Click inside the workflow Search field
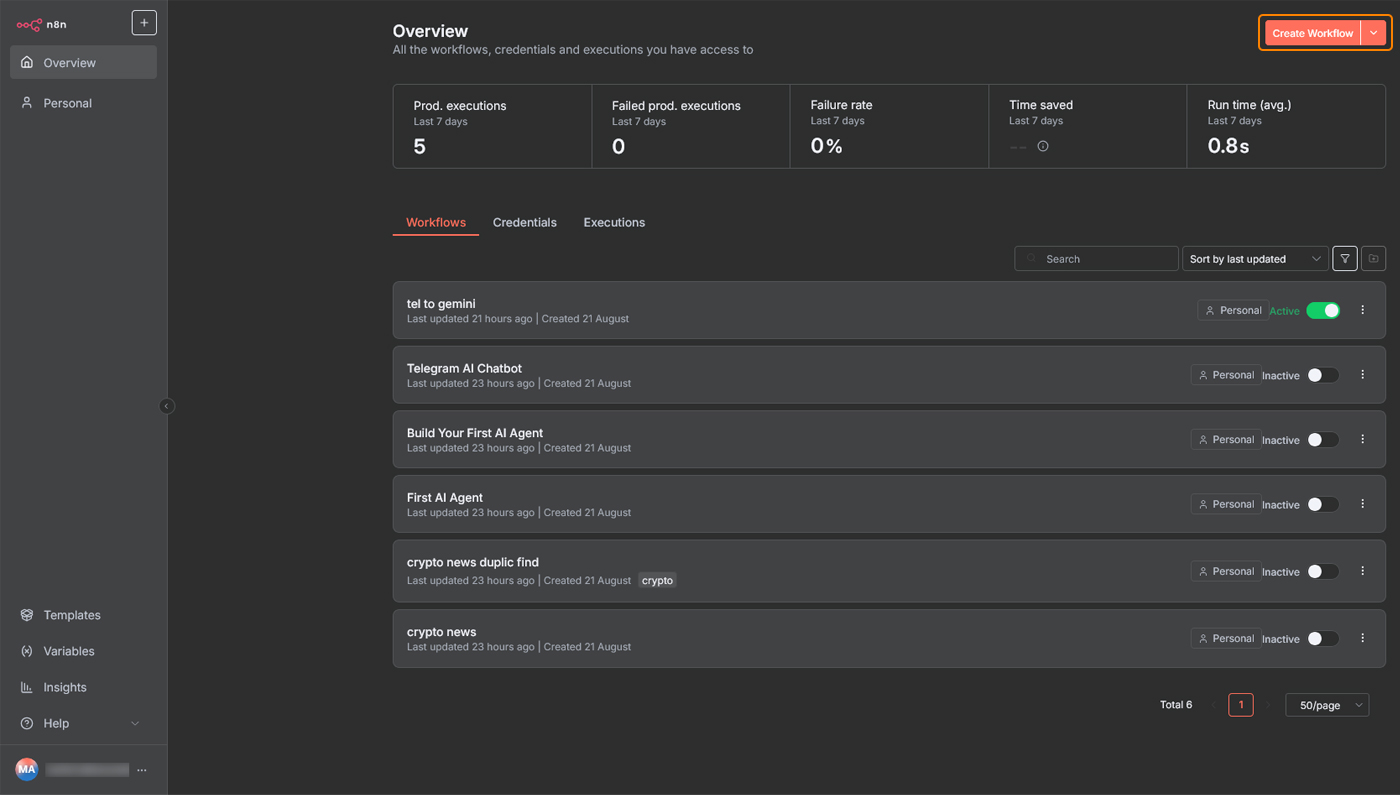Viewport: 1400px width, 795px height. pos(1096,258)
